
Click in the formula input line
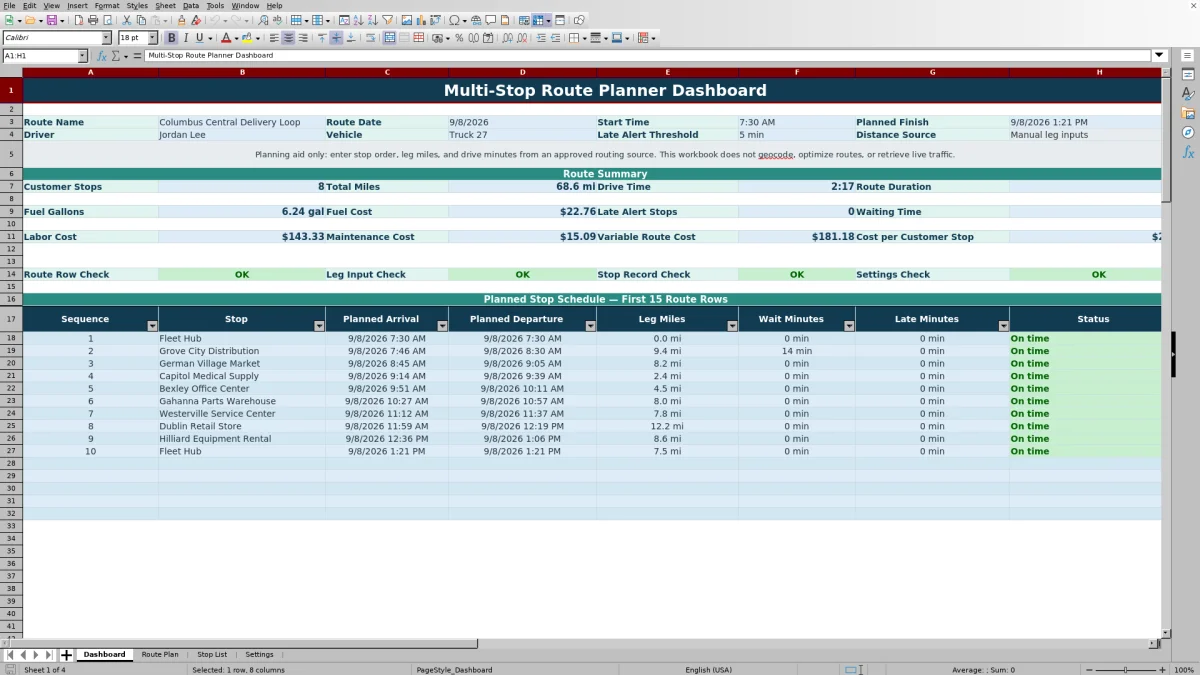[648, 56]
